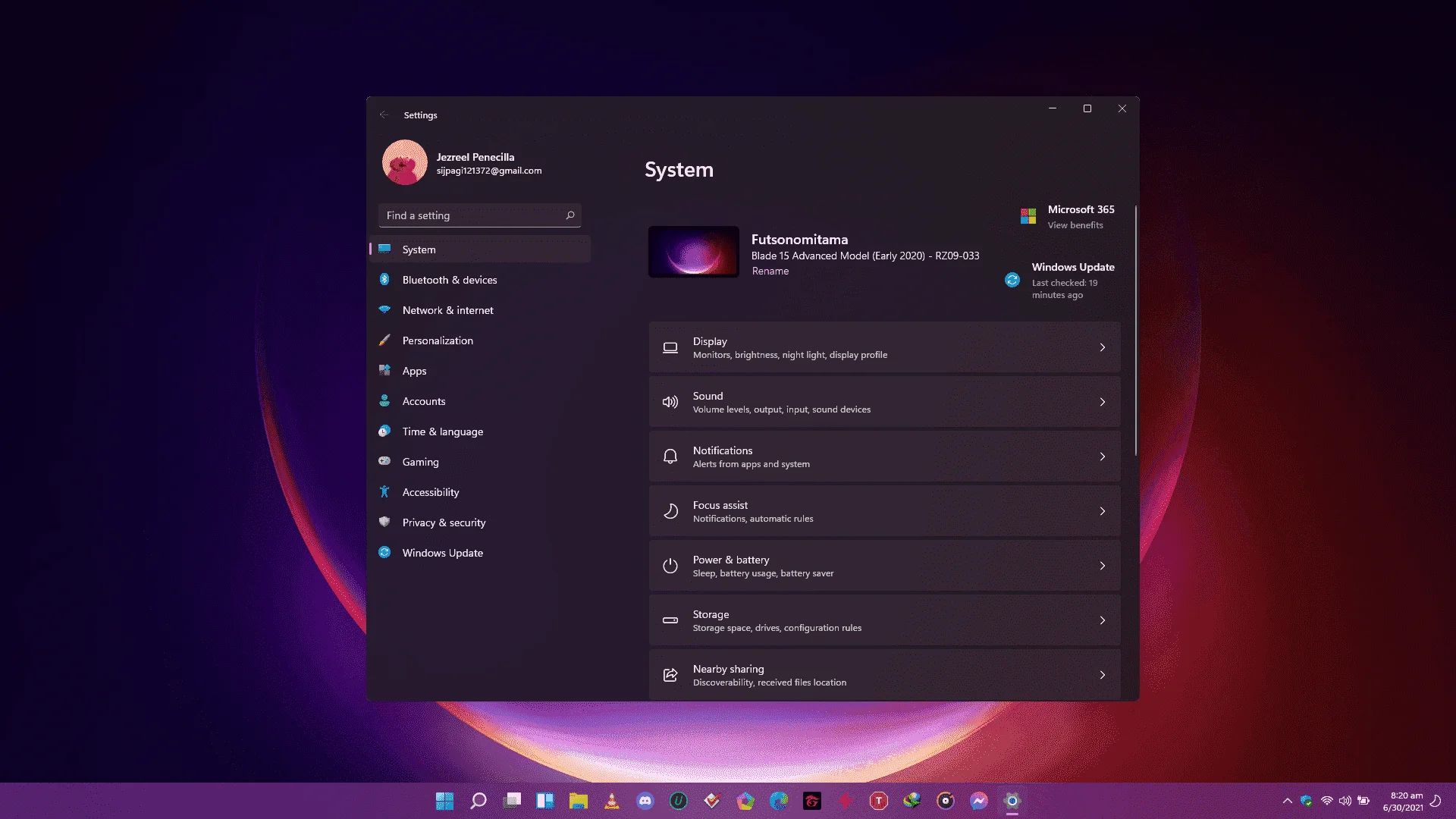Open Accessibility settings
This screenshot has height=819, width=1456.
pyautogui.click(x=480, y=492)
